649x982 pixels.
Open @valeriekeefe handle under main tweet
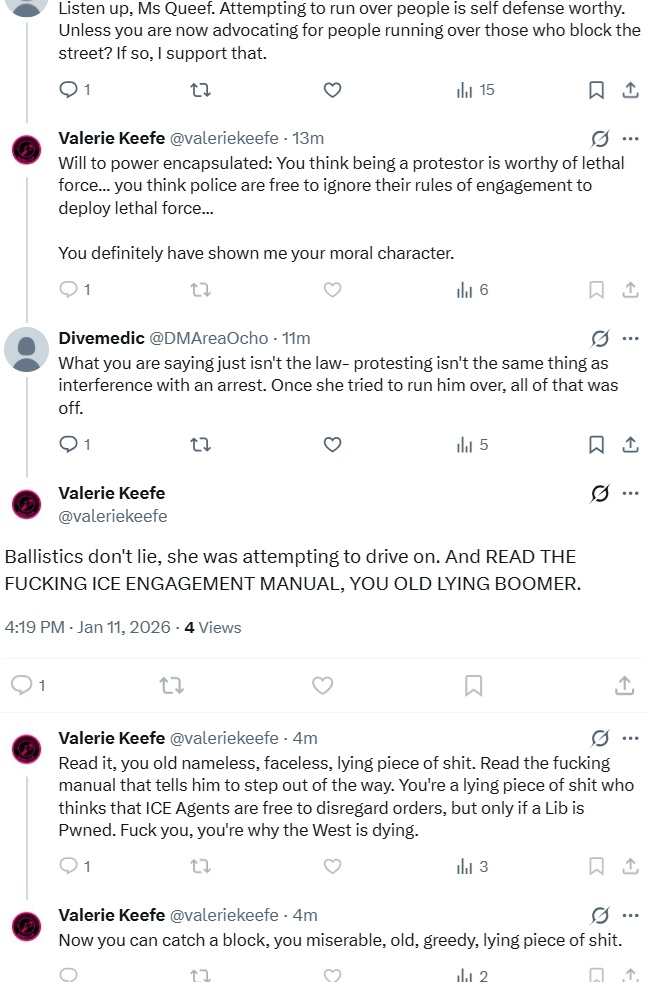[113, 516]
